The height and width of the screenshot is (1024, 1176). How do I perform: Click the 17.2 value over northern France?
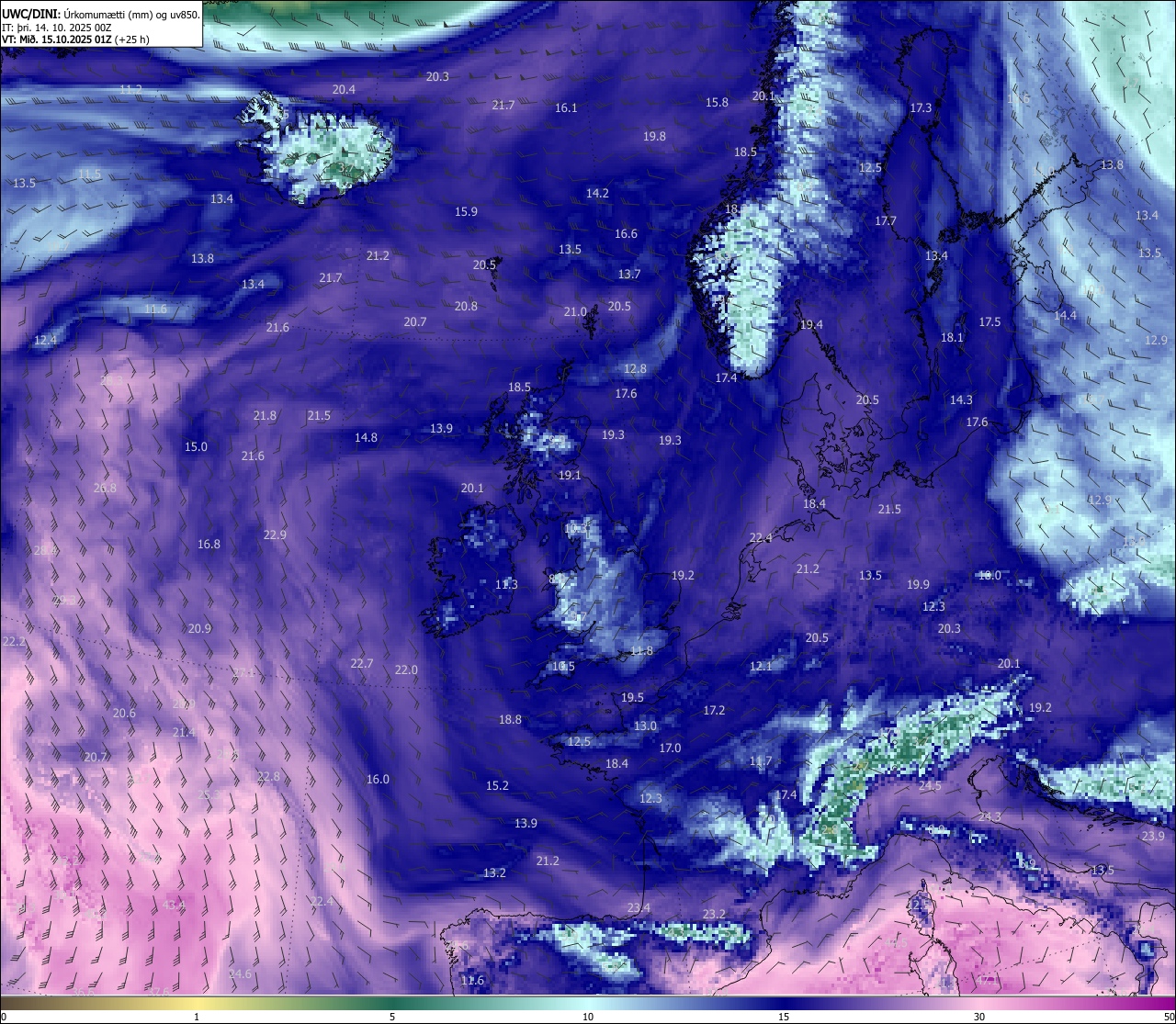coord(714,711)
